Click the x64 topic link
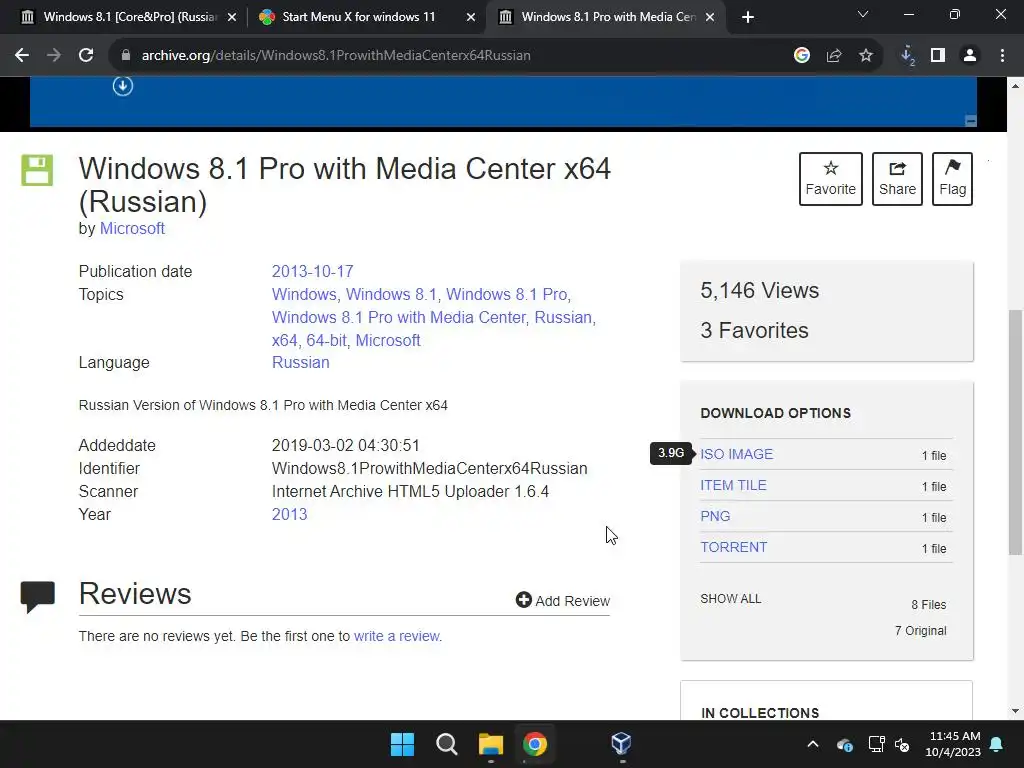 pyautogui.click(x=285, y=340)
